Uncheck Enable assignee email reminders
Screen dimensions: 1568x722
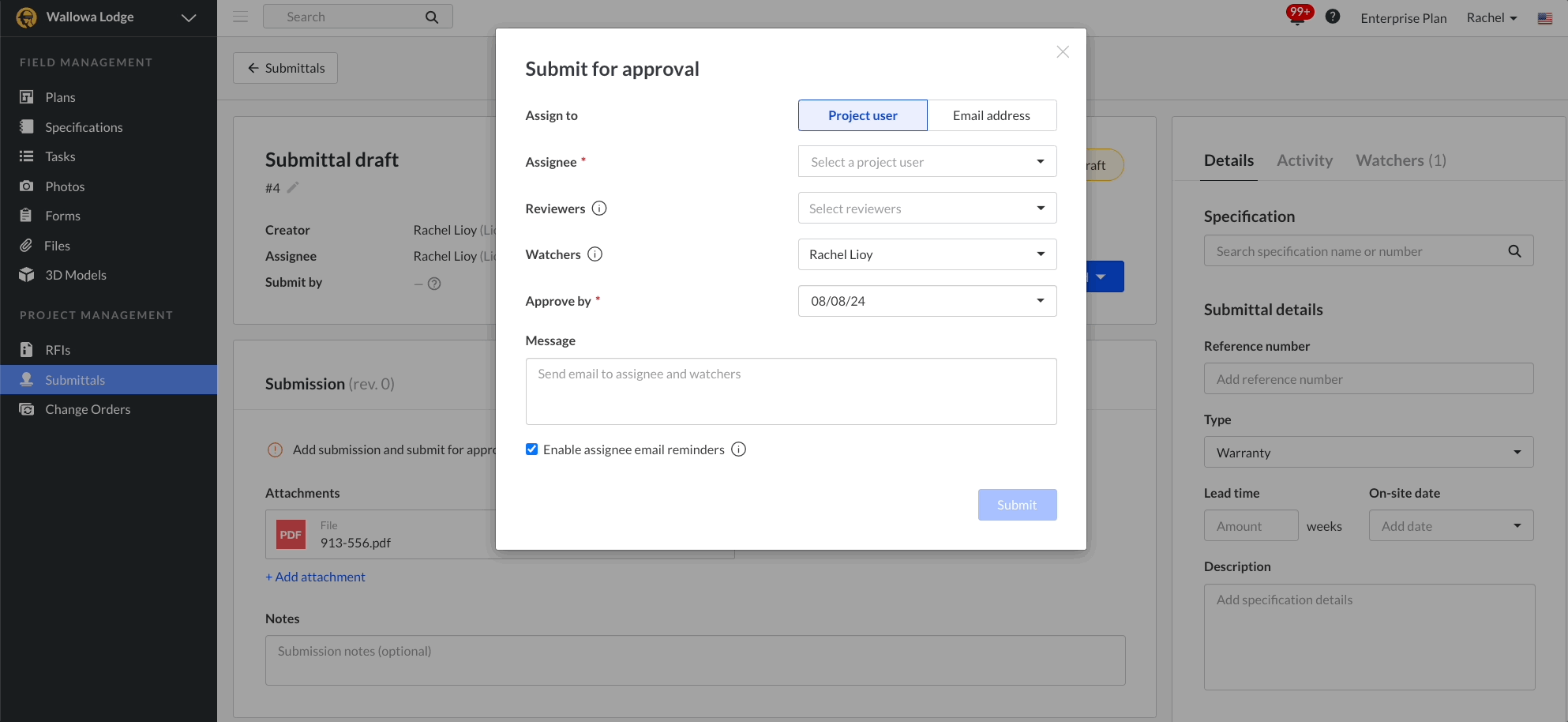(x=532, y=449)
